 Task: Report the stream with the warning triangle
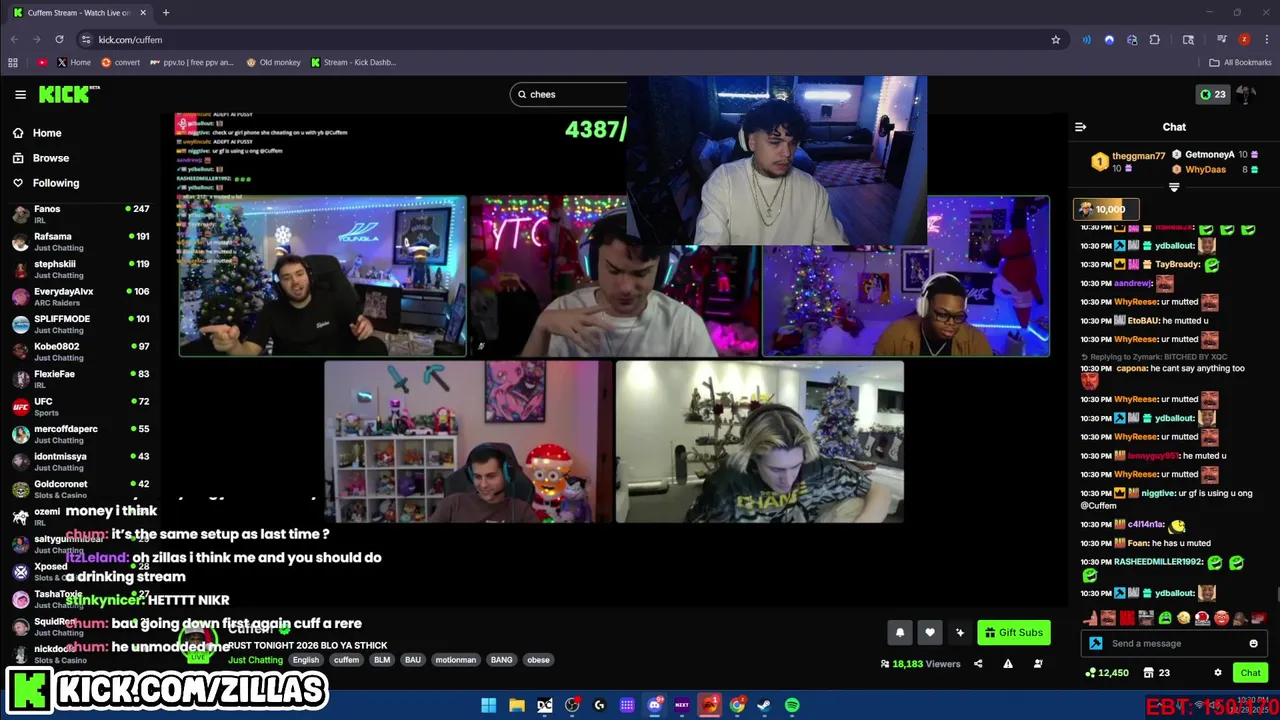pos(1008,664)
